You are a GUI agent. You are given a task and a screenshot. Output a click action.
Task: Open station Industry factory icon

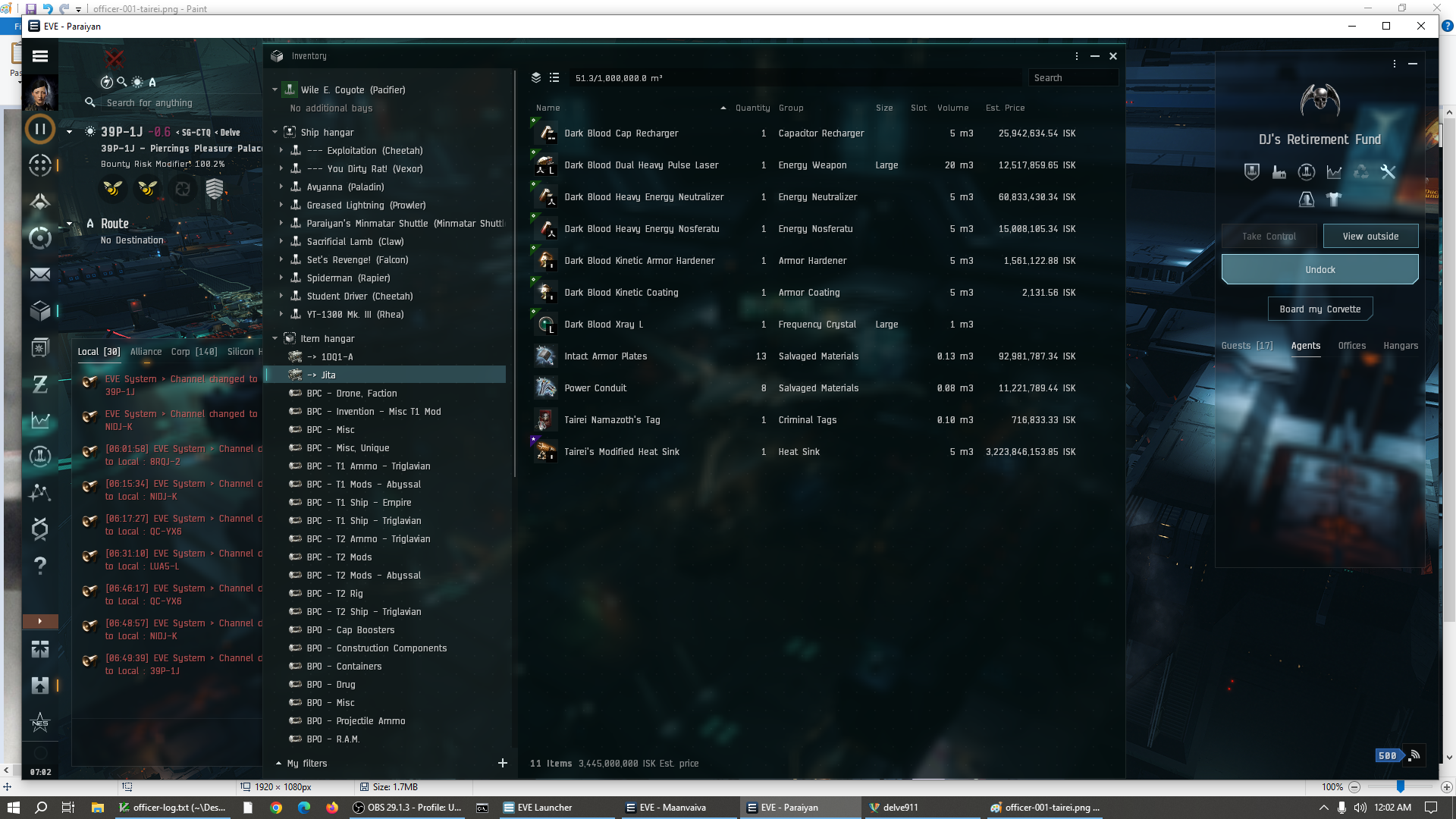1279,172
